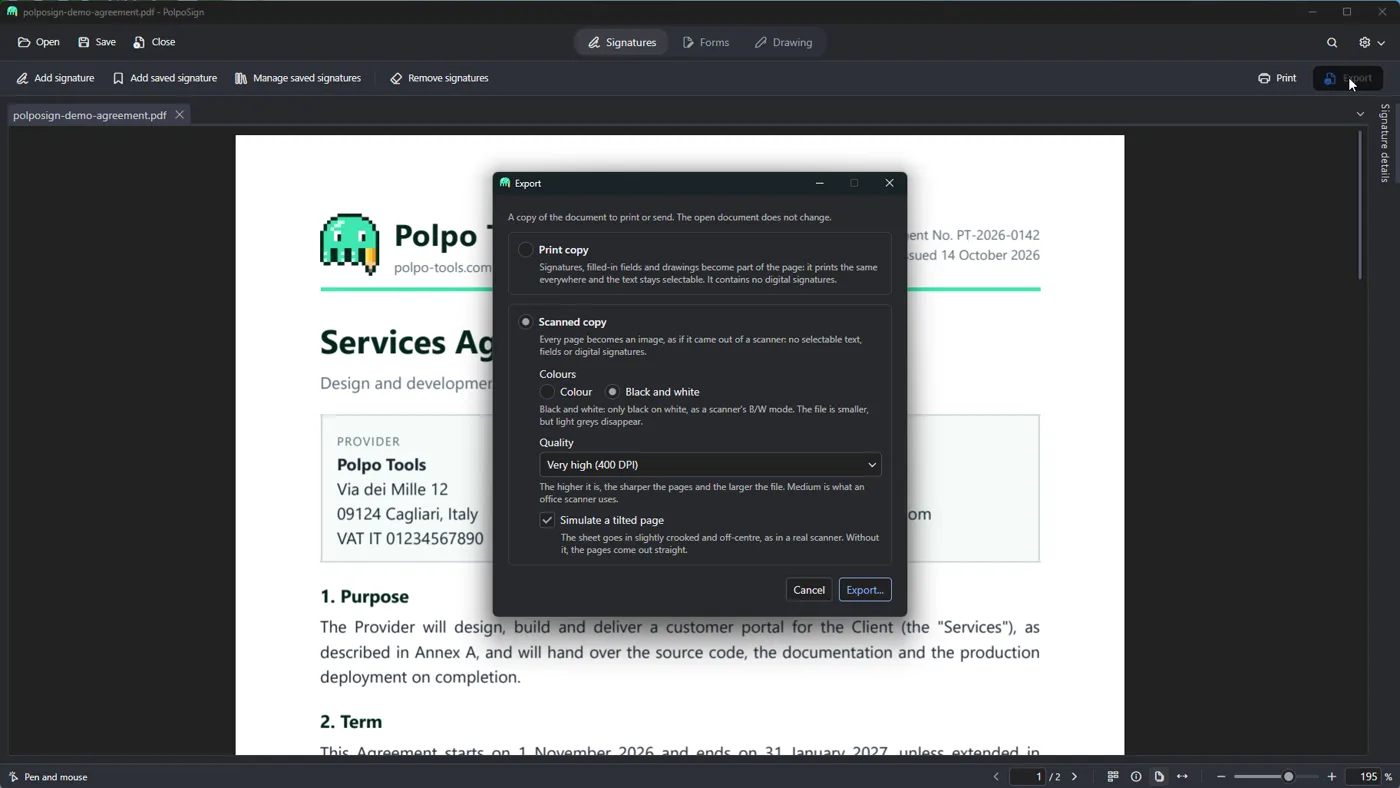Open the document info icon
Image resolution: width=1400 pixels, height=788 pixels.
click(x=1136, y=777)
